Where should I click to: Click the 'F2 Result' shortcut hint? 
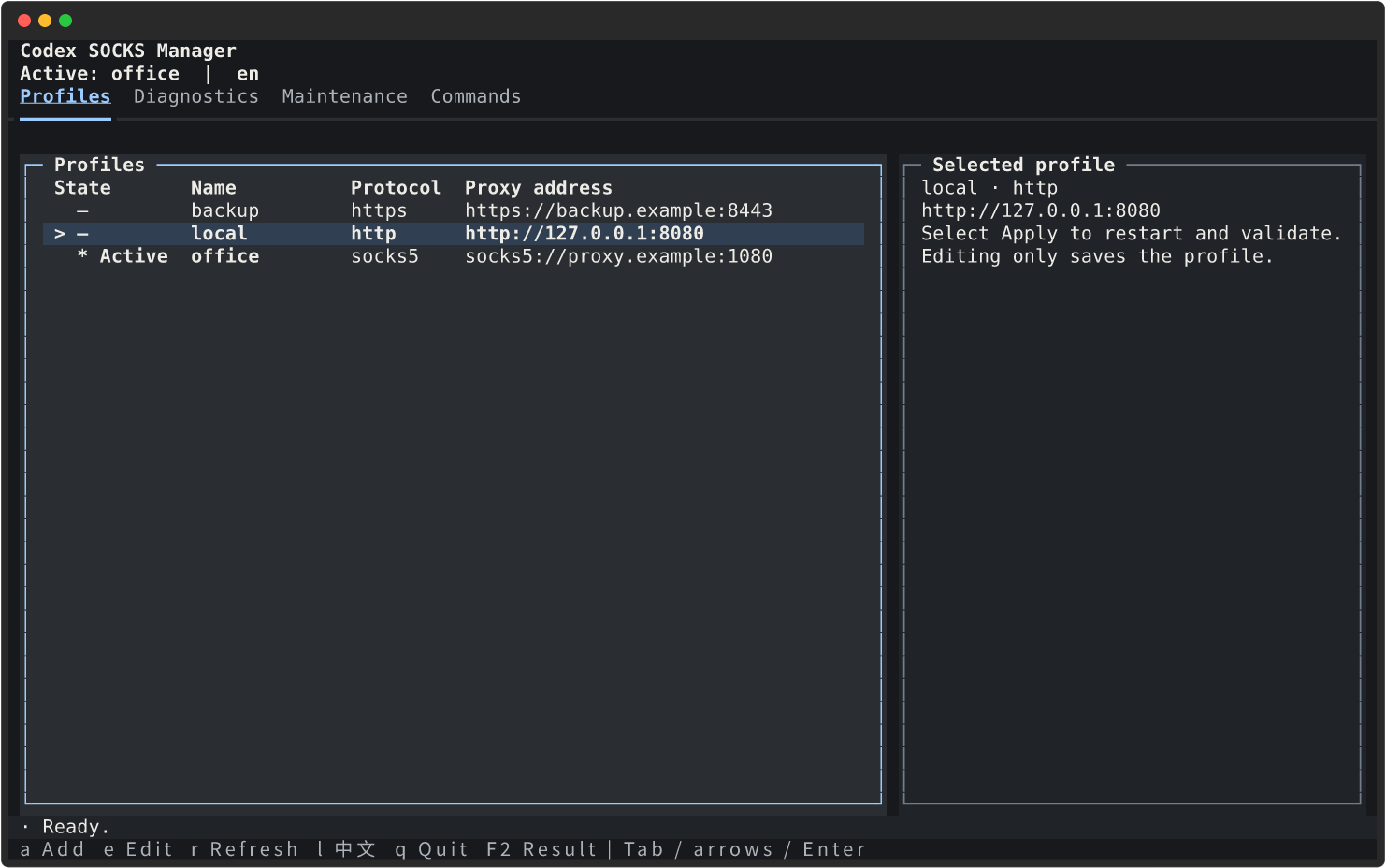[541, 849]
